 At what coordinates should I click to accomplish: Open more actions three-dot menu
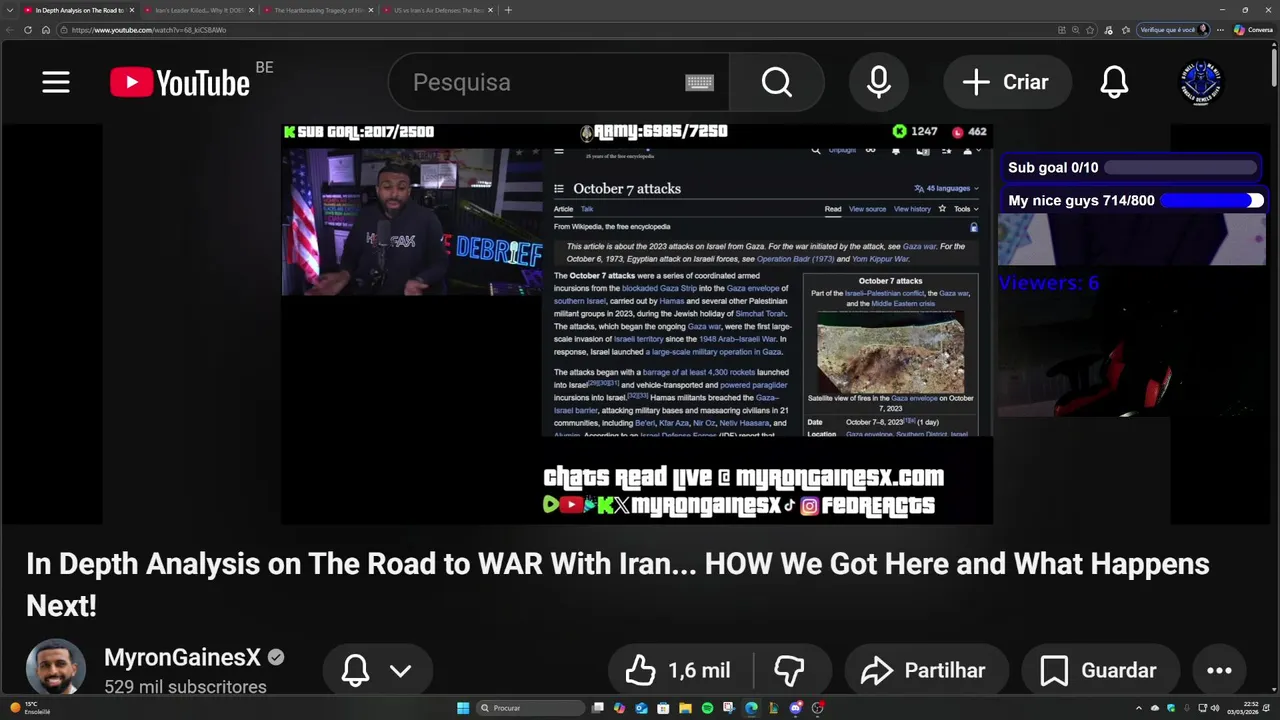pyautogui.click(x=1219, y=670)
